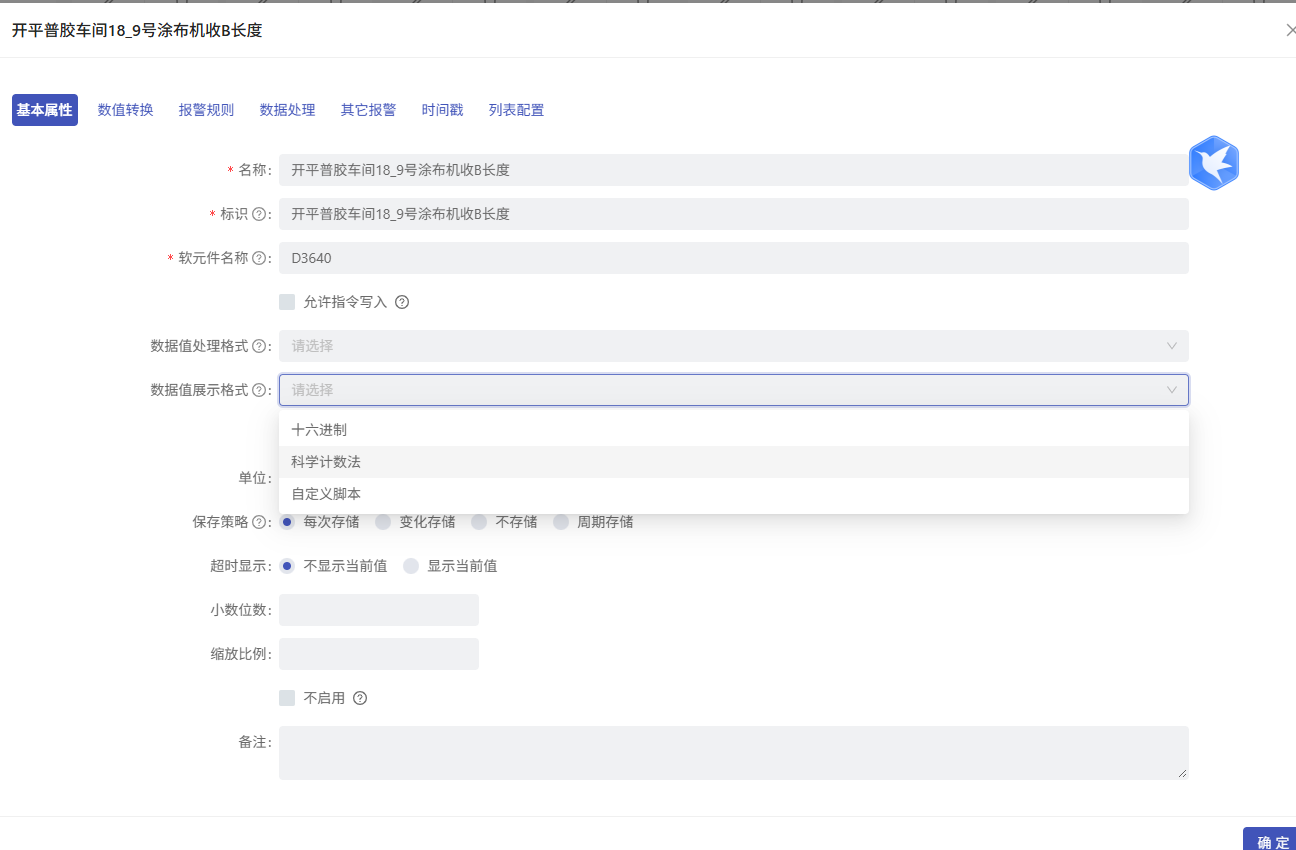Click the 名称 input field
Image resolution: width=1296 pixels, height=850 pixels.
point(734,170)
